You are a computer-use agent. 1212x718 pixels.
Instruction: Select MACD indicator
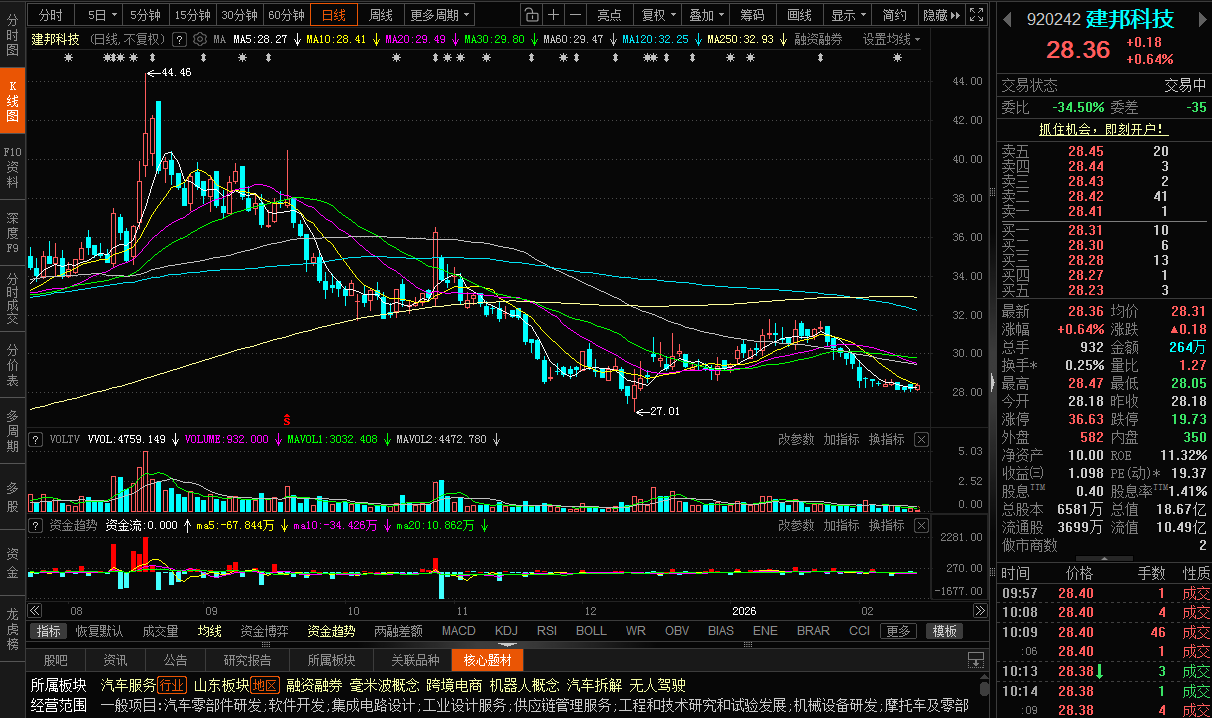pyautogui.click(x=459, y=631)
